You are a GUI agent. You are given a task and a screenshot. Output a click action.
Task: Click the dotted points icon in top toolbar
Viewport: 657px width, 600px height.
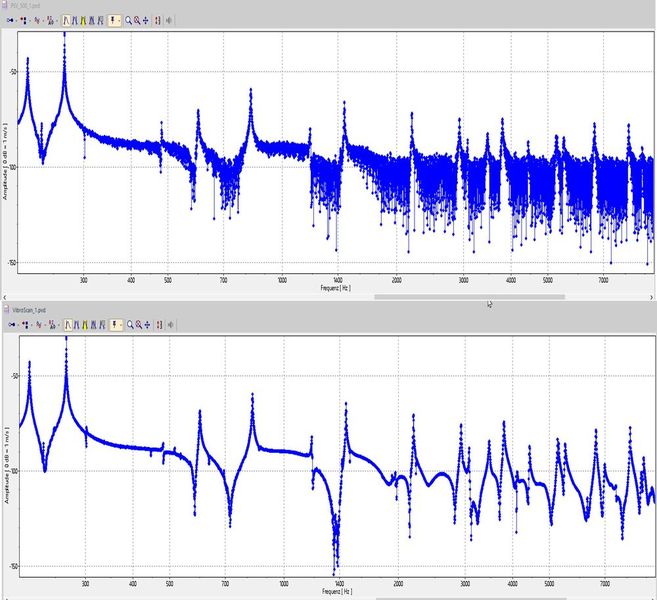(x=23, y=20)
